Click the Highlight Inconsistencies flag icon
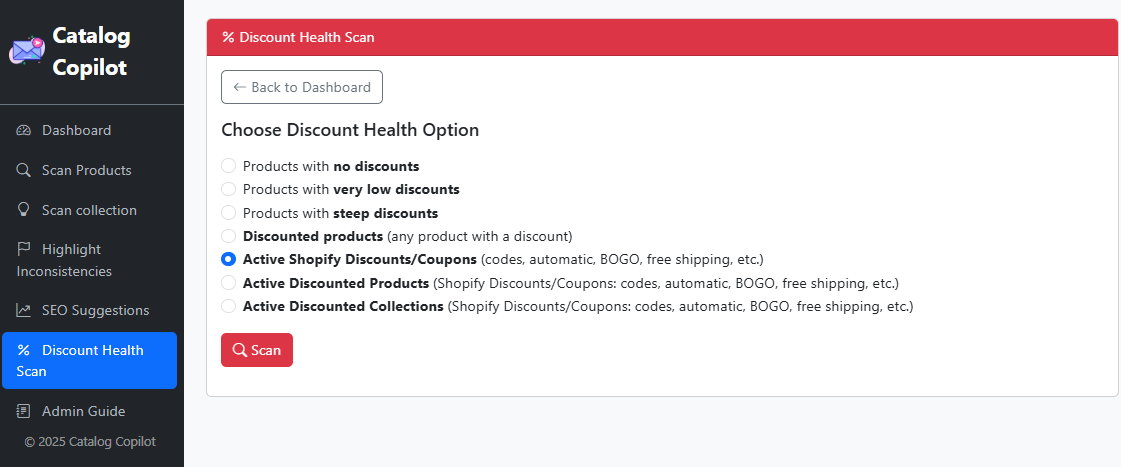Screen dimensions: 1121x467 24,249
